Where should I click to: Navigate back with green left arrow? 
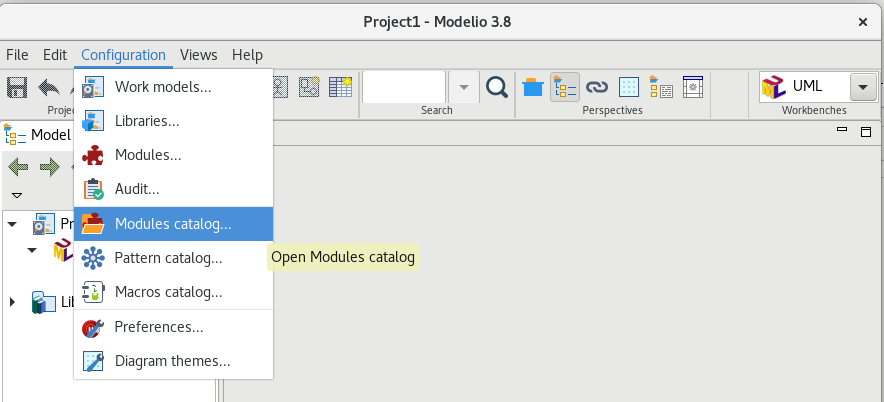click(18, 167)
